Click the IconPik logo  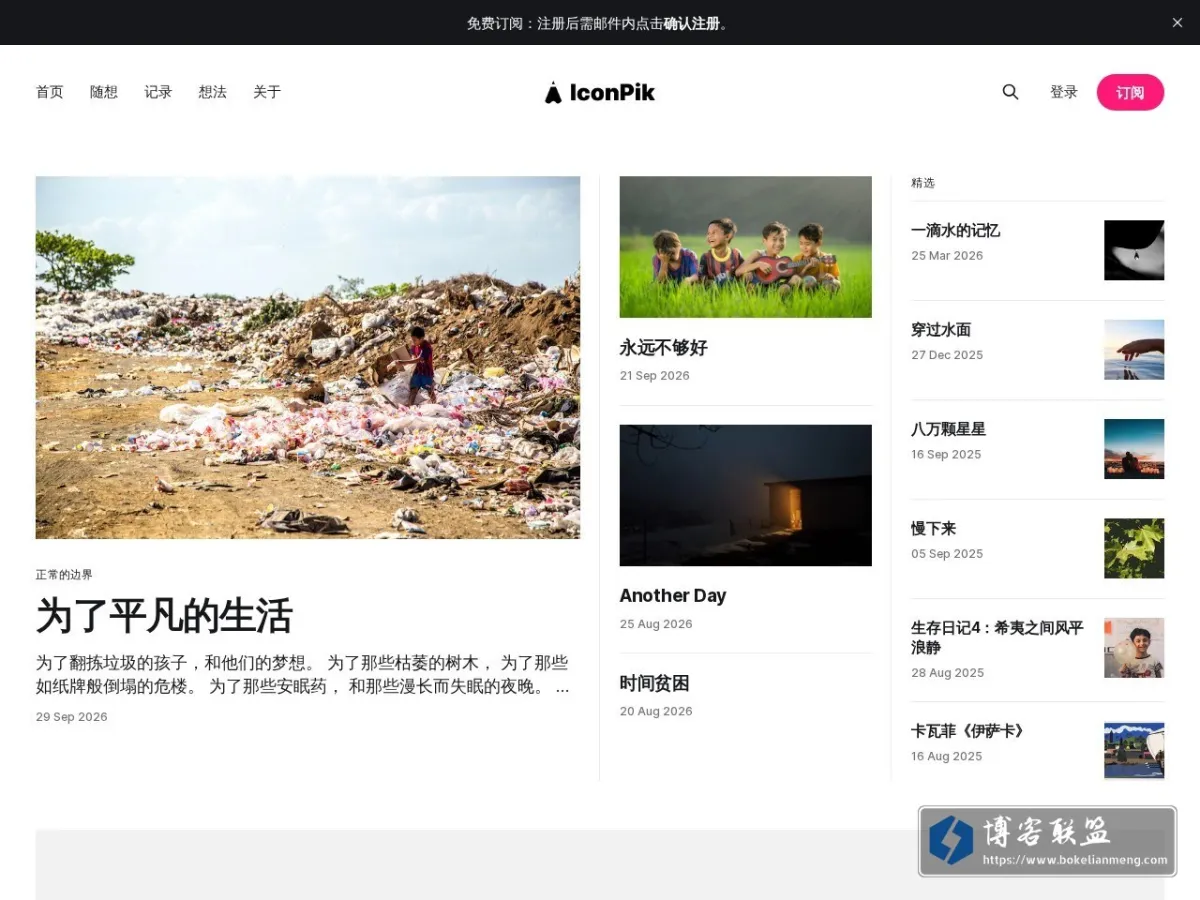pos(599,92)
